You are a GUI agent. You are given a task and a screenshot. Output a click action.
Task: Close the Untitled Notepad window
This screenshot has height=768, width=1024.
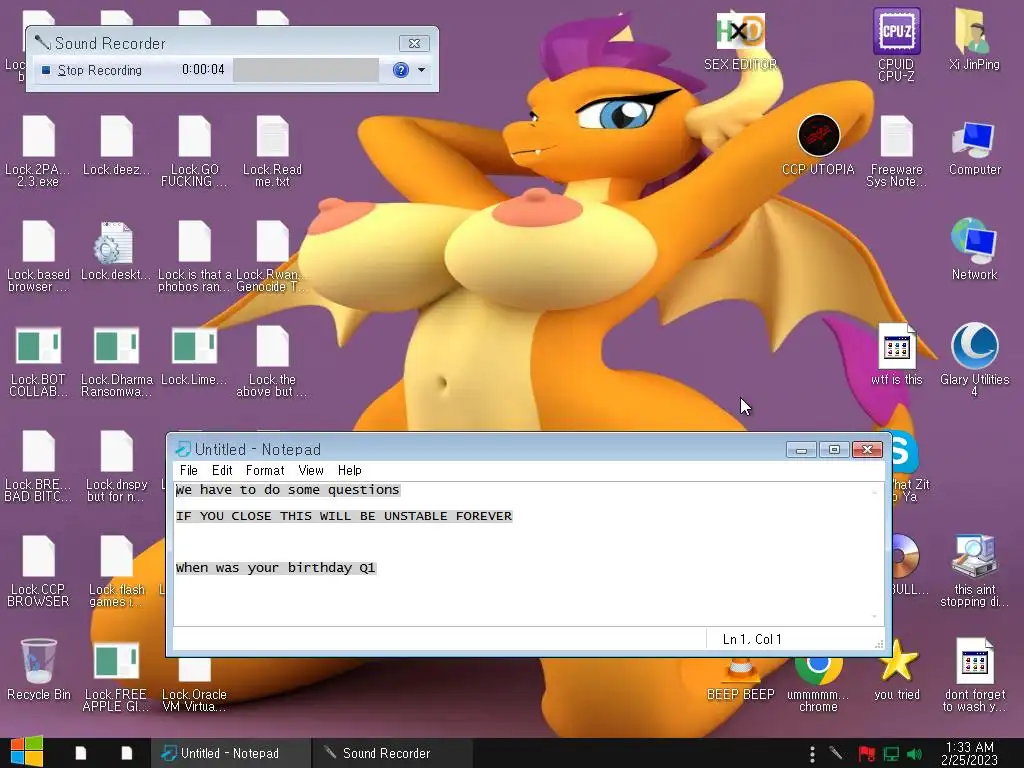867,449
